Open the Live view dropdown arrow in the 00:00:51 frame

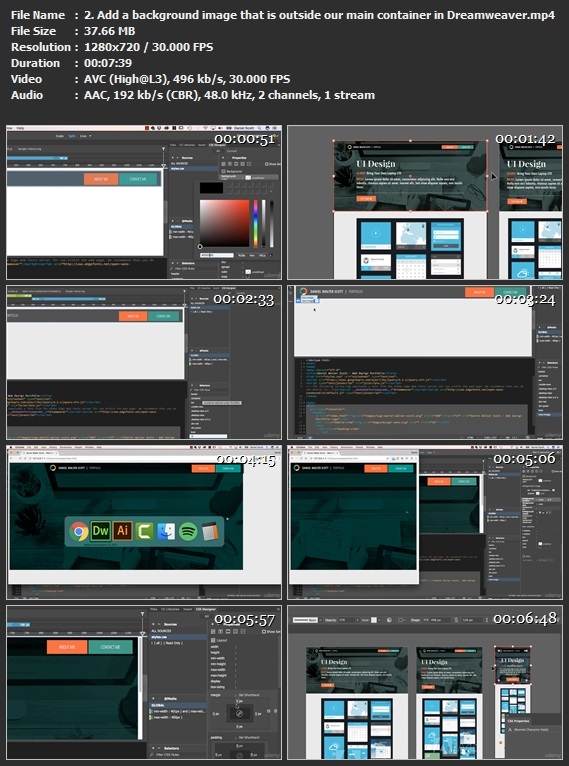pyautogui.click(x=90, y=136)
